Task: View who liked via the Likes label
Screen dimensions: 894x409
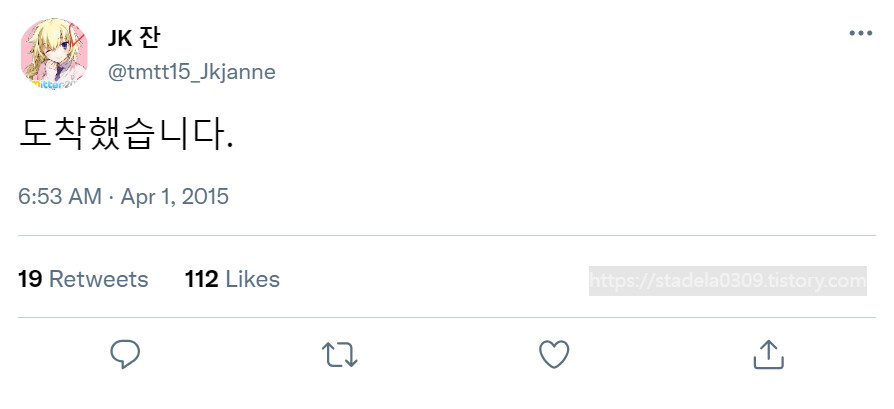Action: pyautogui.click(x=253, y=279)
